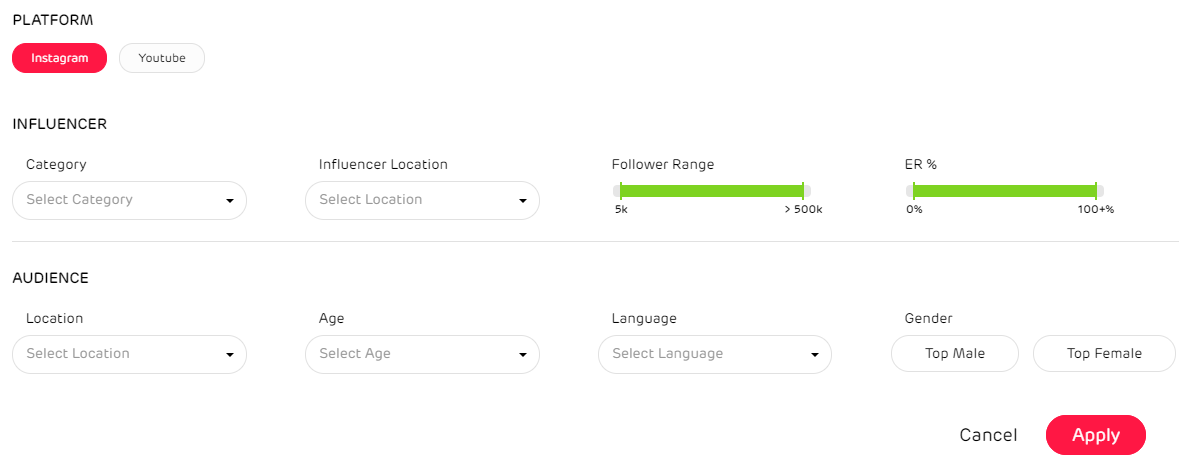The image size is (1179, 465).
Task: Choose the Top Female gender option
Action: point(1104,353)
